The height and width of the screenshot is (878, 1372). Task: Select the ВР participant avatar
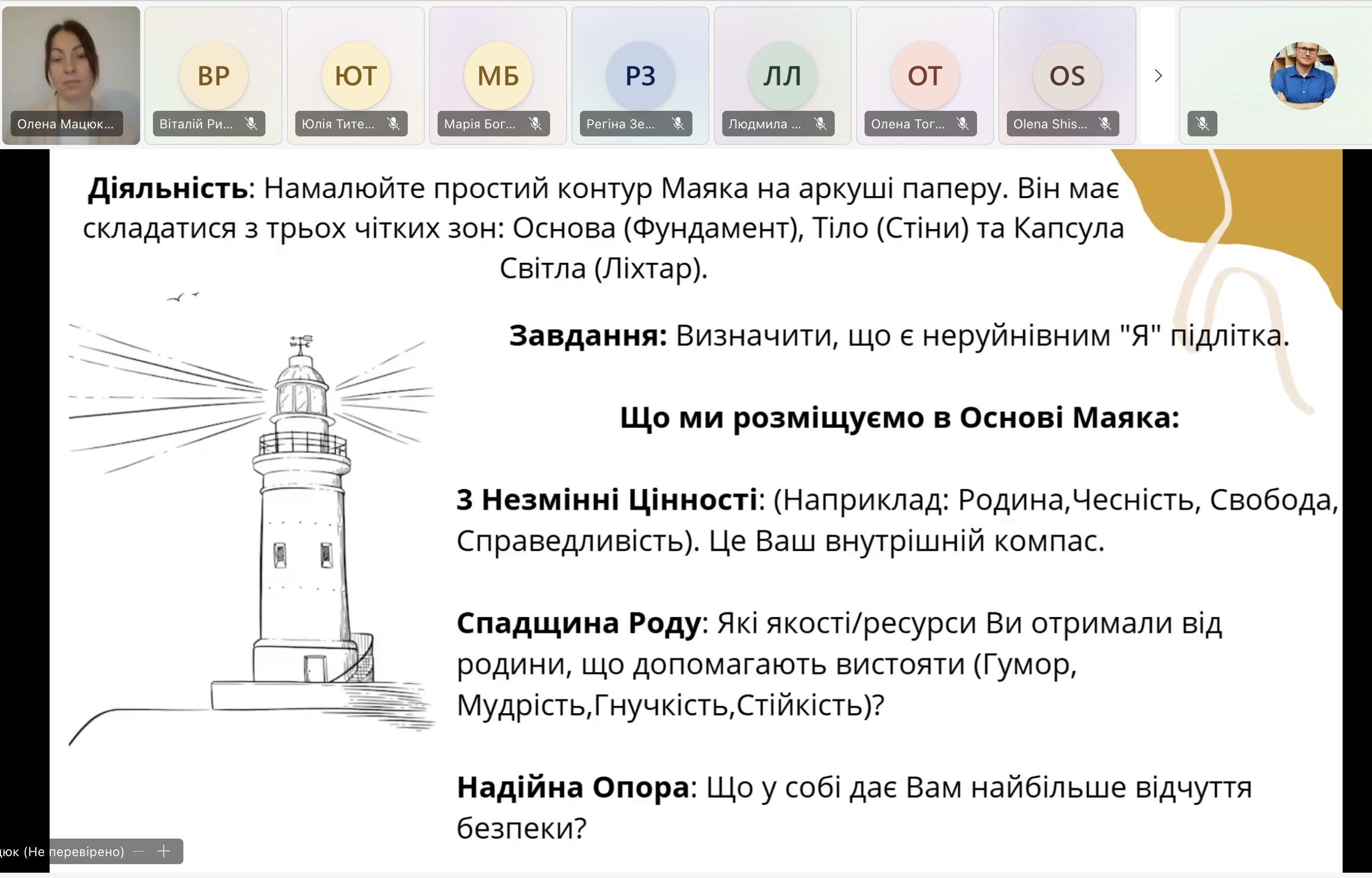pos(213,75)
